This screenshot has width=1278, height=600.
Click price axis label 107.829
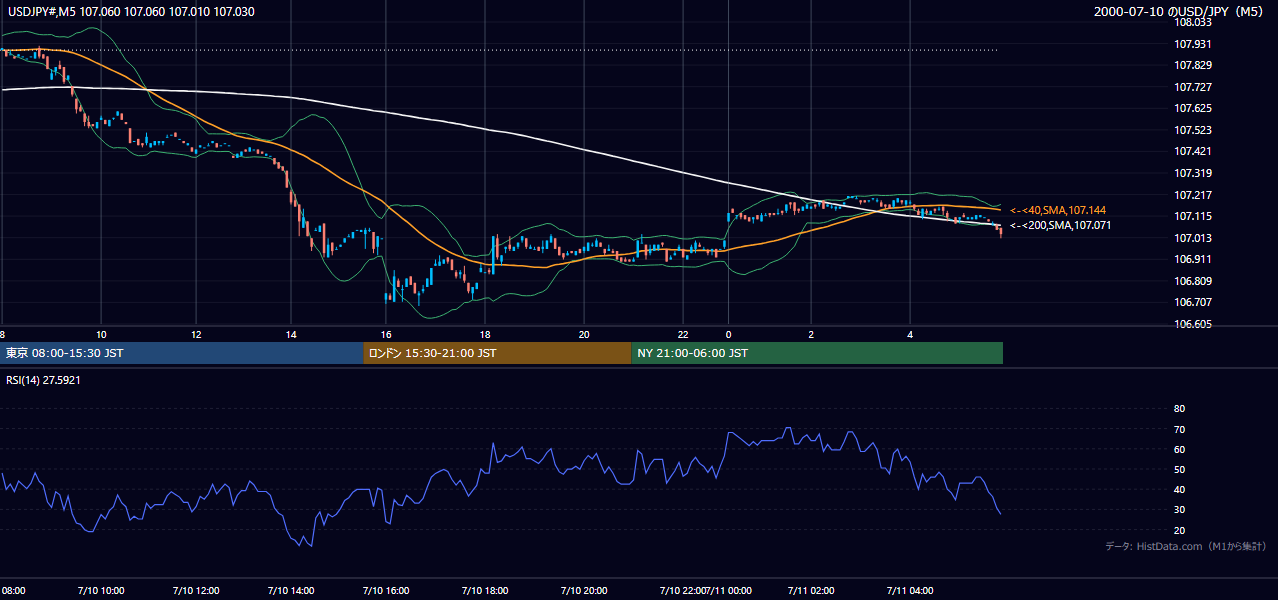[x=1193, y=65]
